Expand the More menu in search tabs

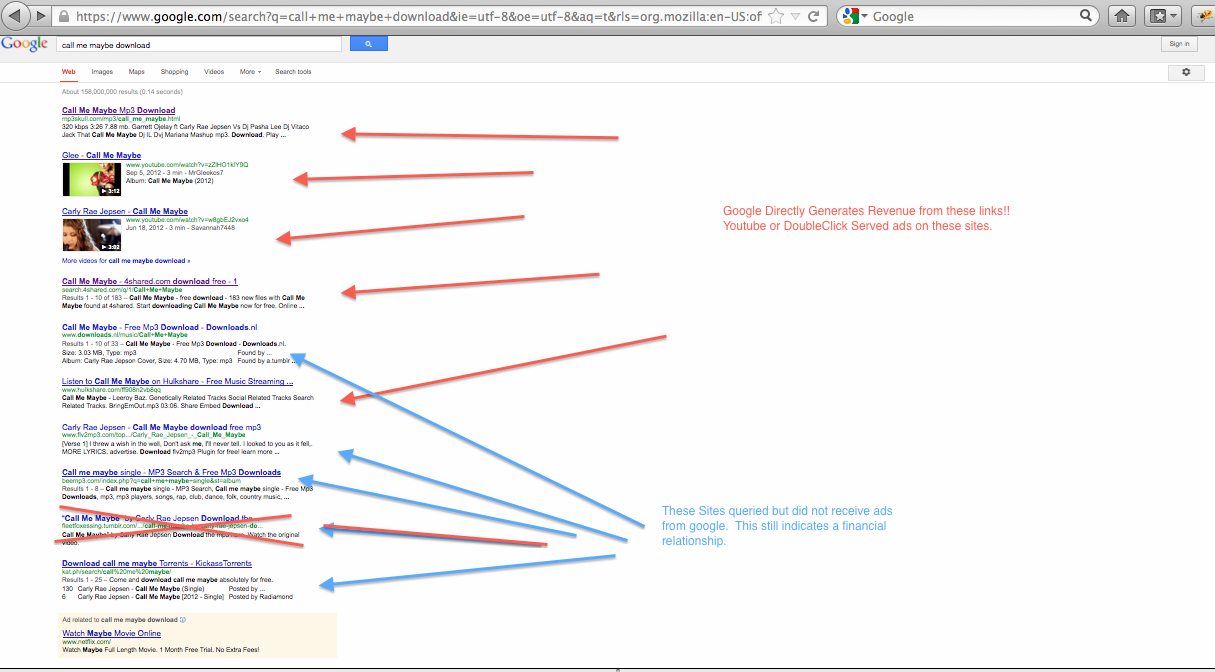249,72
